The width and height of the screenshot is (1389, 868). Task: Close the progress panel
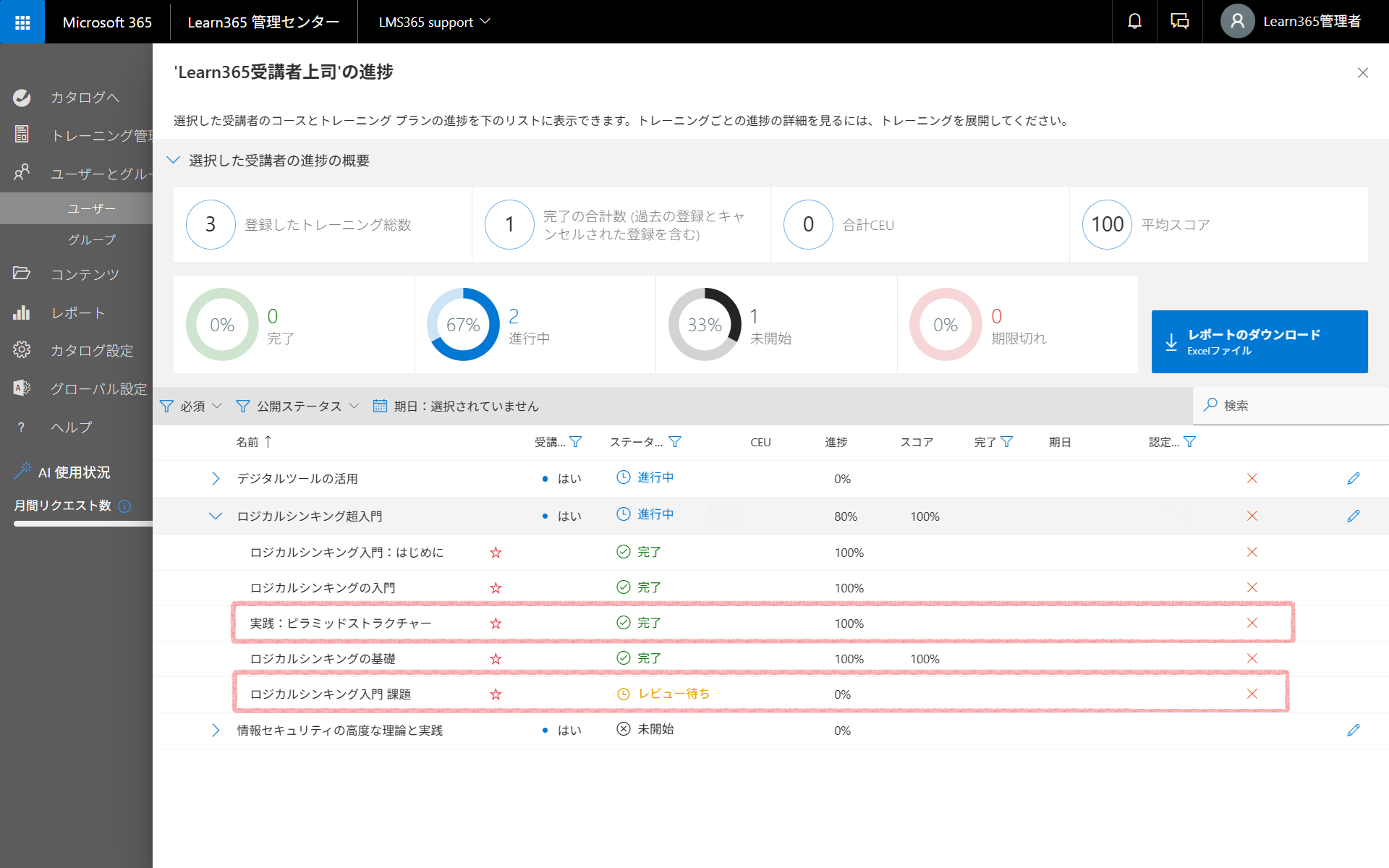[x=1363, y=72]
